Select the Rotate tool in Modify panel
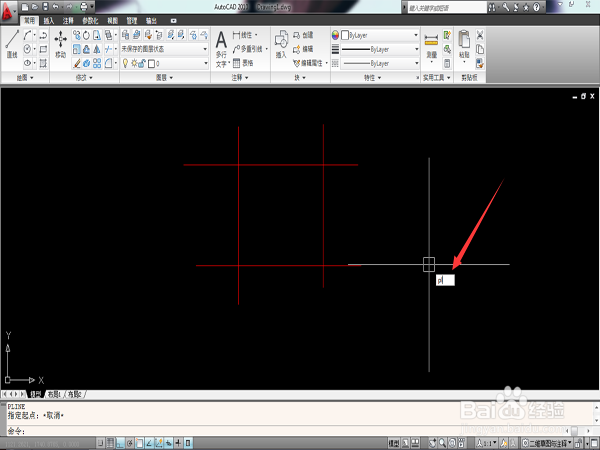 pyautogui.click(x=86, y=35)
